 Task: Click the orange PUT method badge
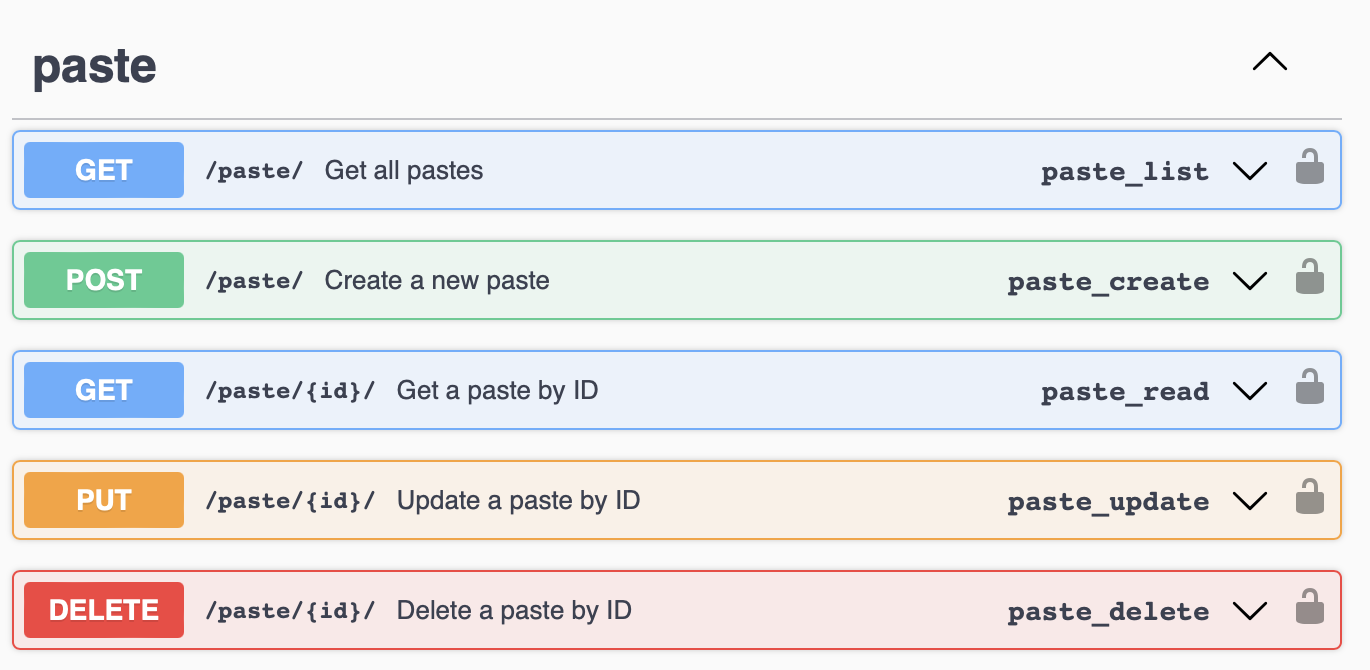104,500
